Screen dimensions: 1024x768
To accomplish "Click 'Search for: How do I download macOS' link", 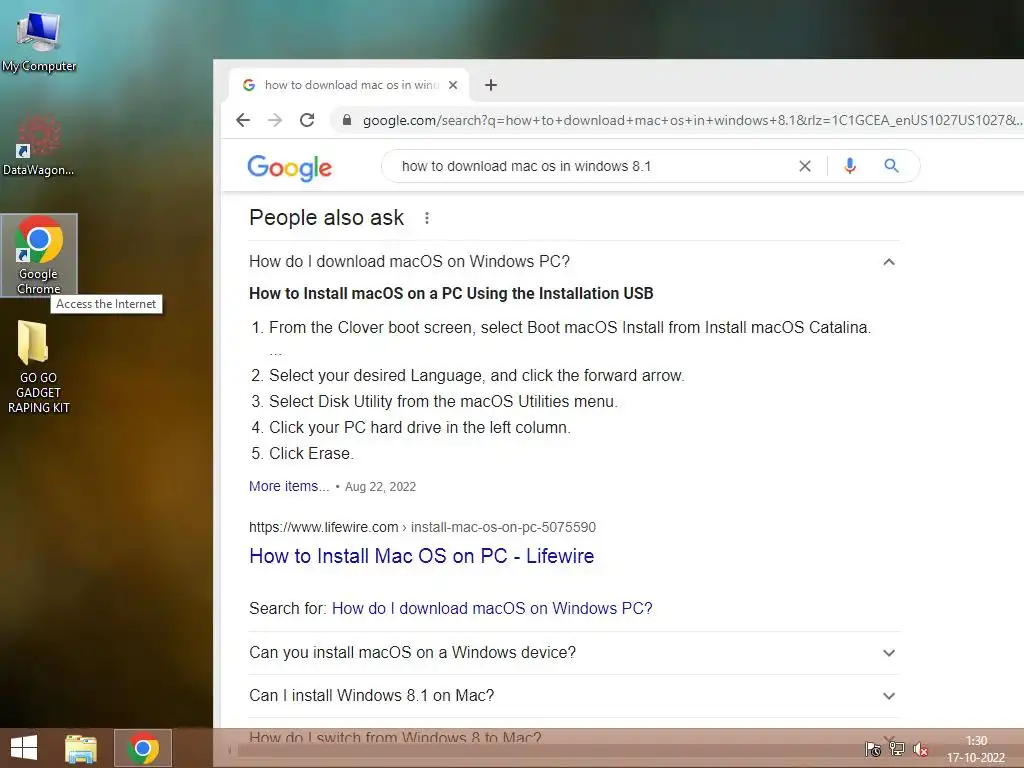I will click(x=492, y=608).
